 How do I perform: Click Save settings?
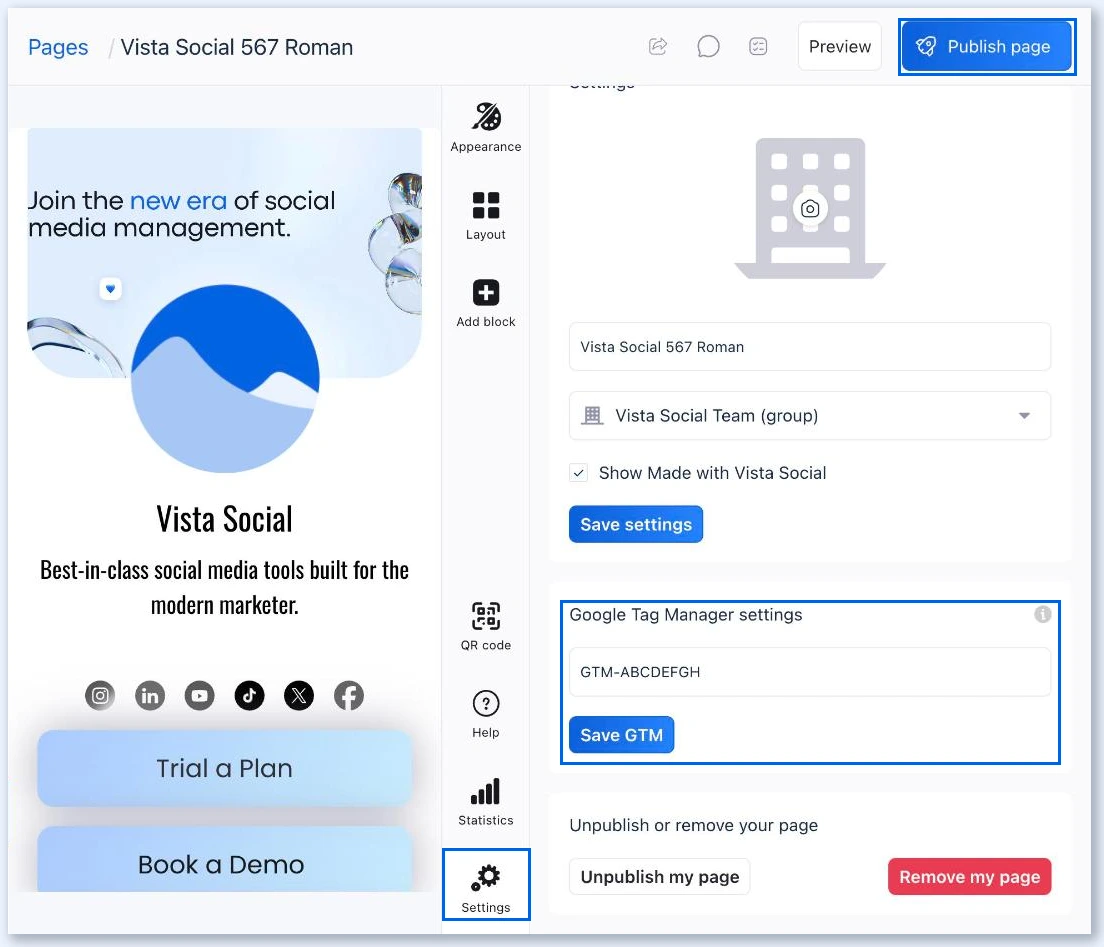(x=636, y=525)
